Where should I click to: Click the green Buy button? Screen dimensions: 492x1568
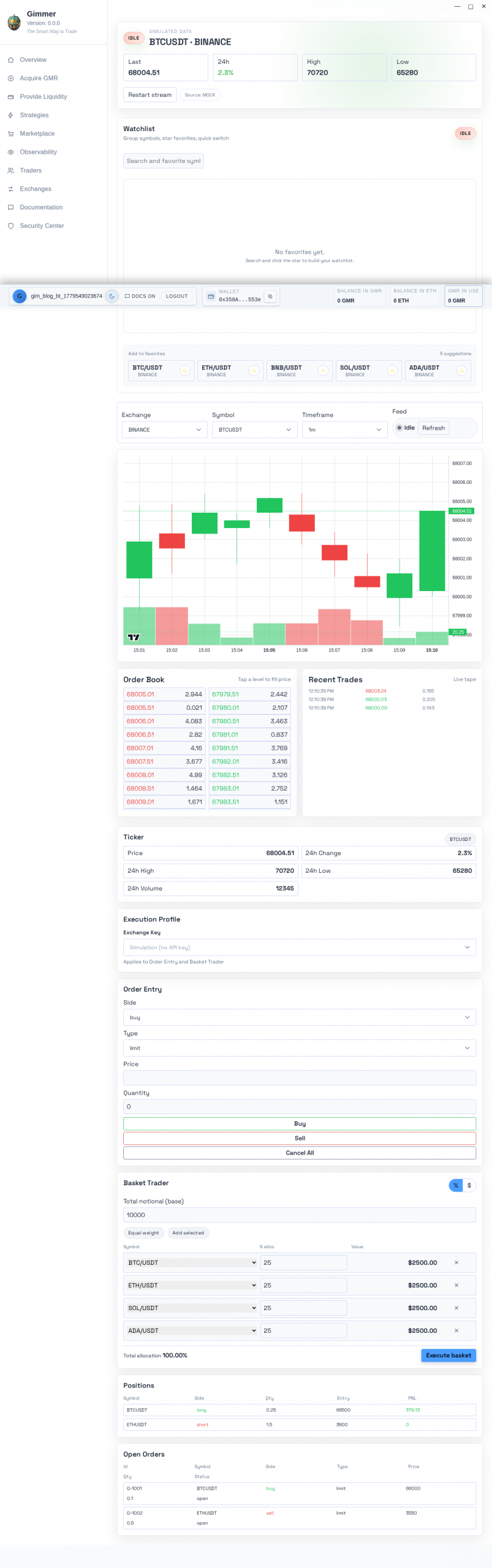[x=300, y=1124]
